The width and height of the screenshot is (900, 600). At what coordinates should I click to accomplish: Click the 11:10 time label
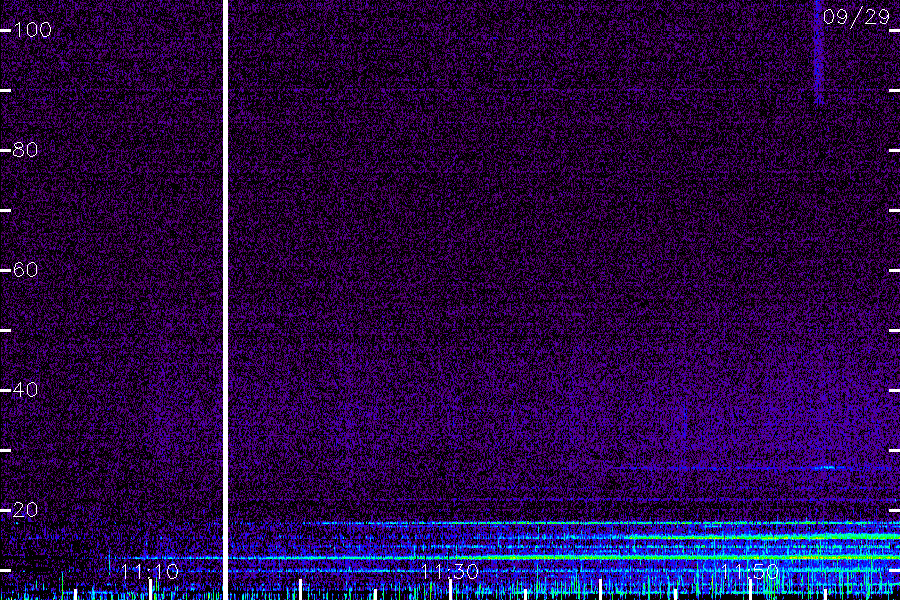[150, 572]
